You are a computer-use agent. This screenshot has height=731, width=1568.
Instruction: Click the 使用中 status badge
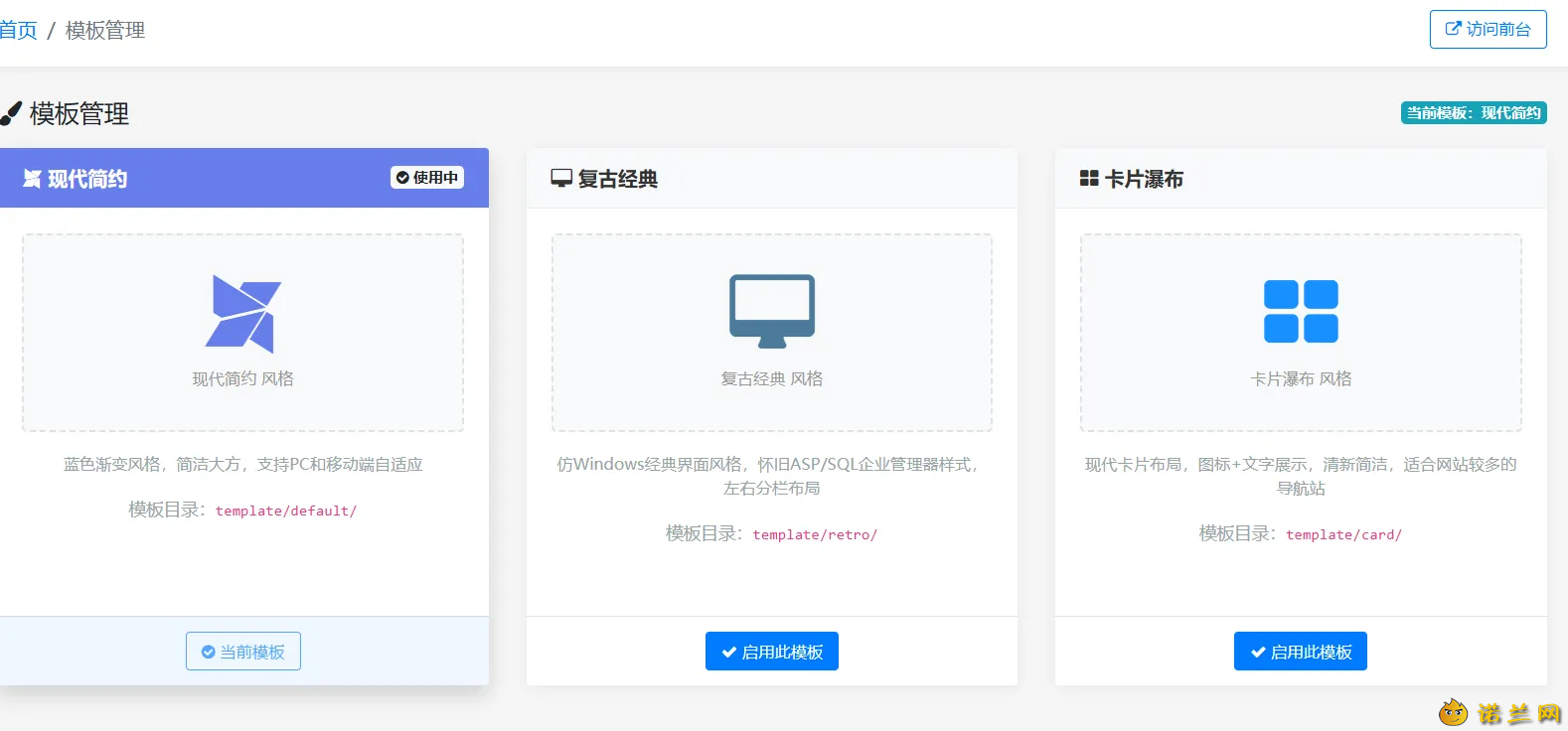[x=427, y=178]
